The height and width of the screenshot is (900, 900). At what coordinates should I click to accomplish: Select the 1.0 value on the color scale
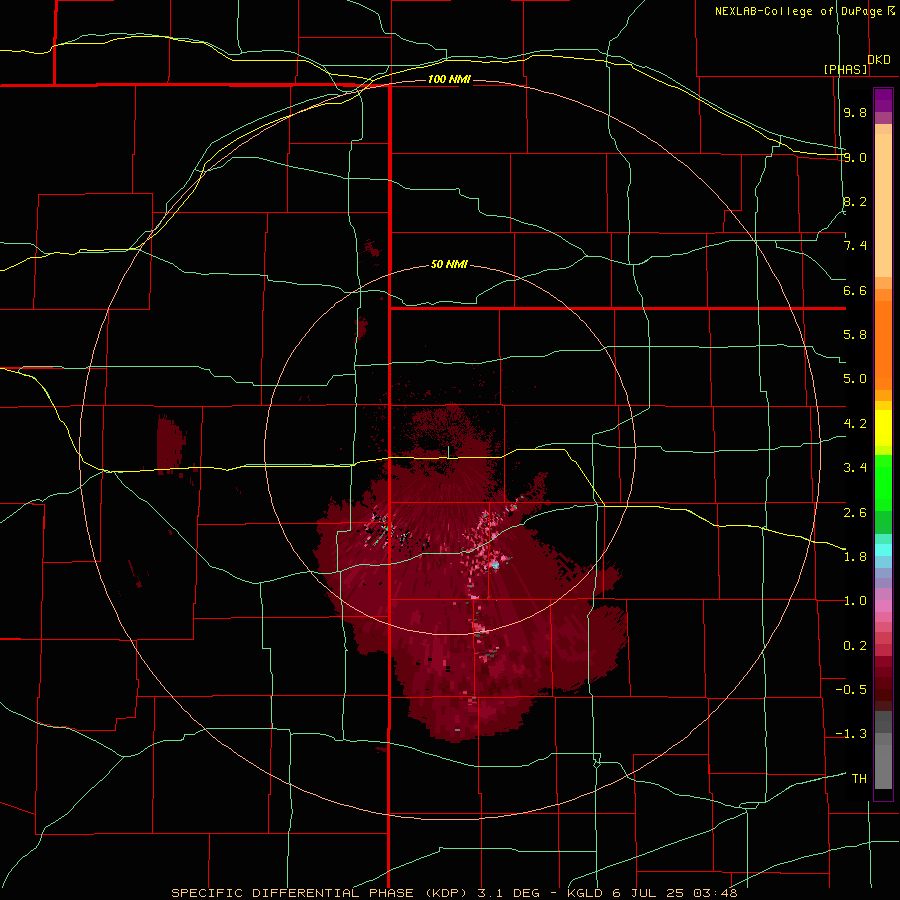[855, 601]
